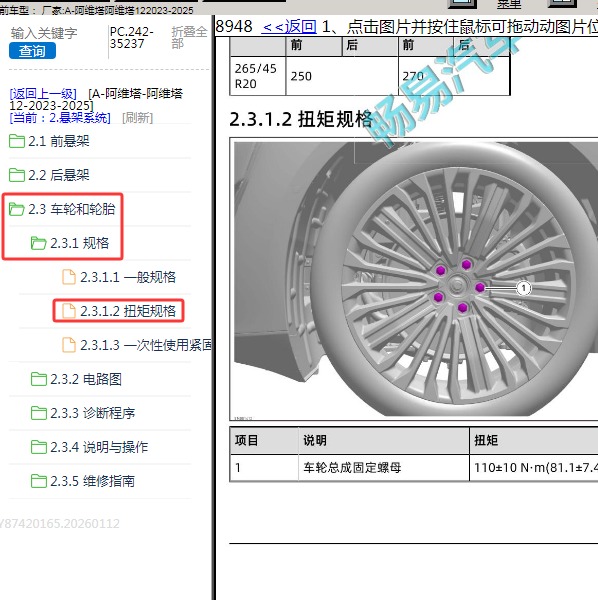
Task: Click the 2.3.1.2 扭矩规格 heading
Action: coord(301,119)
